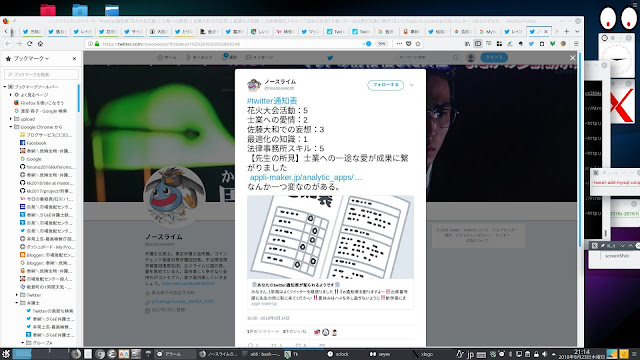Image resolution: width=640 pixels, height=360 pixels.
Task: Click the bookmarks search field
Action: (41, 74)
